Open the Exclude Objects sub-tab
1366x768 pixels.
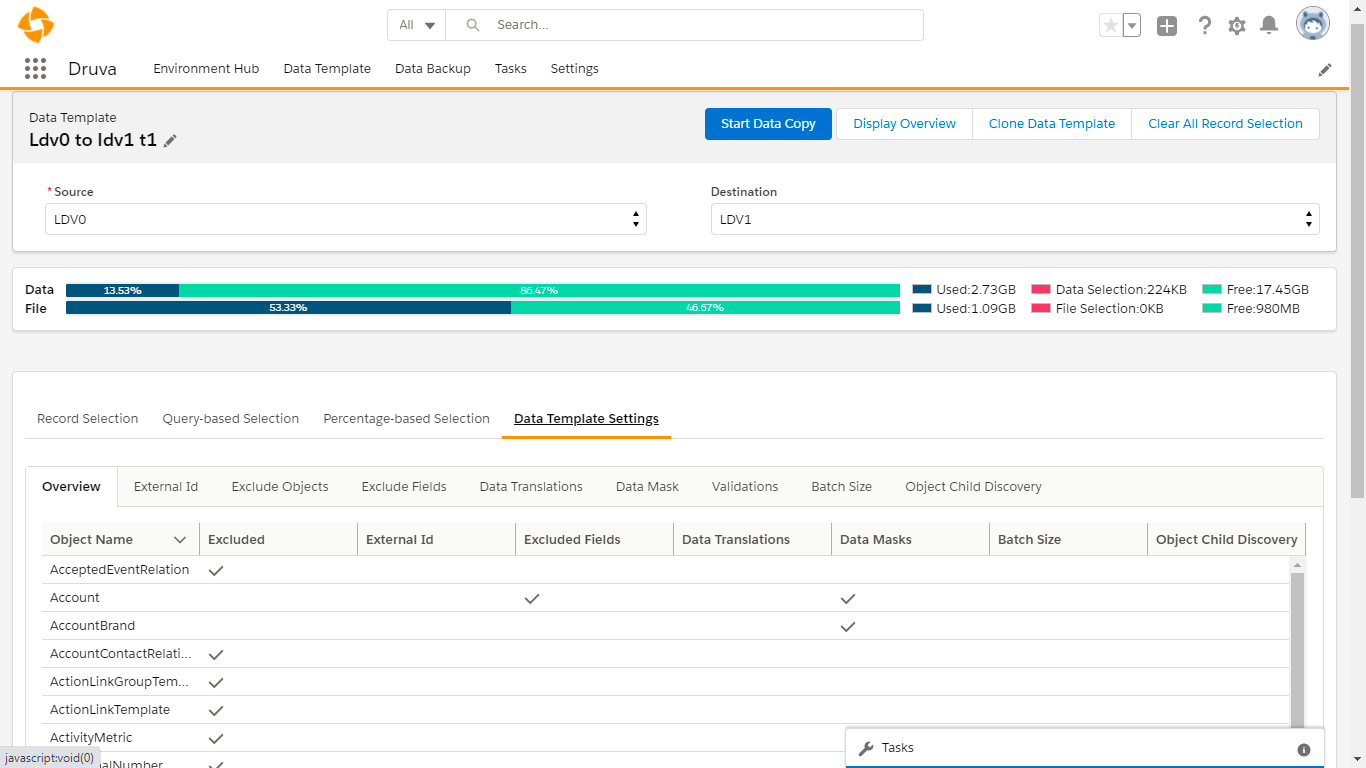click(280, 487)
